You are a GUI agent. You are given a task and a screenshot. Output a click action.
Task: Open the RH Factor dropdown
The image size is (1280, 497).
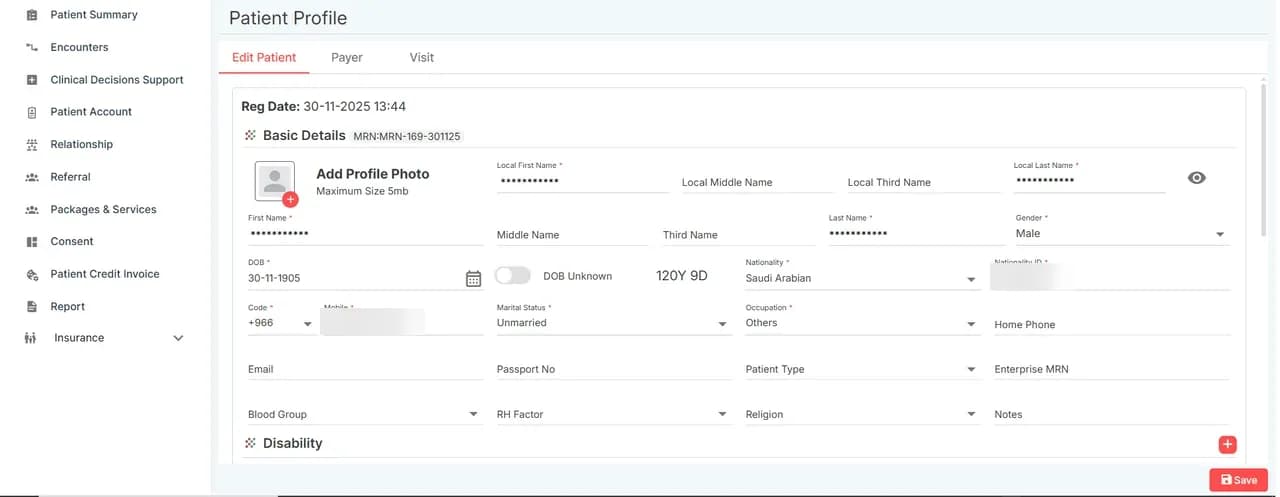(614, 414)
